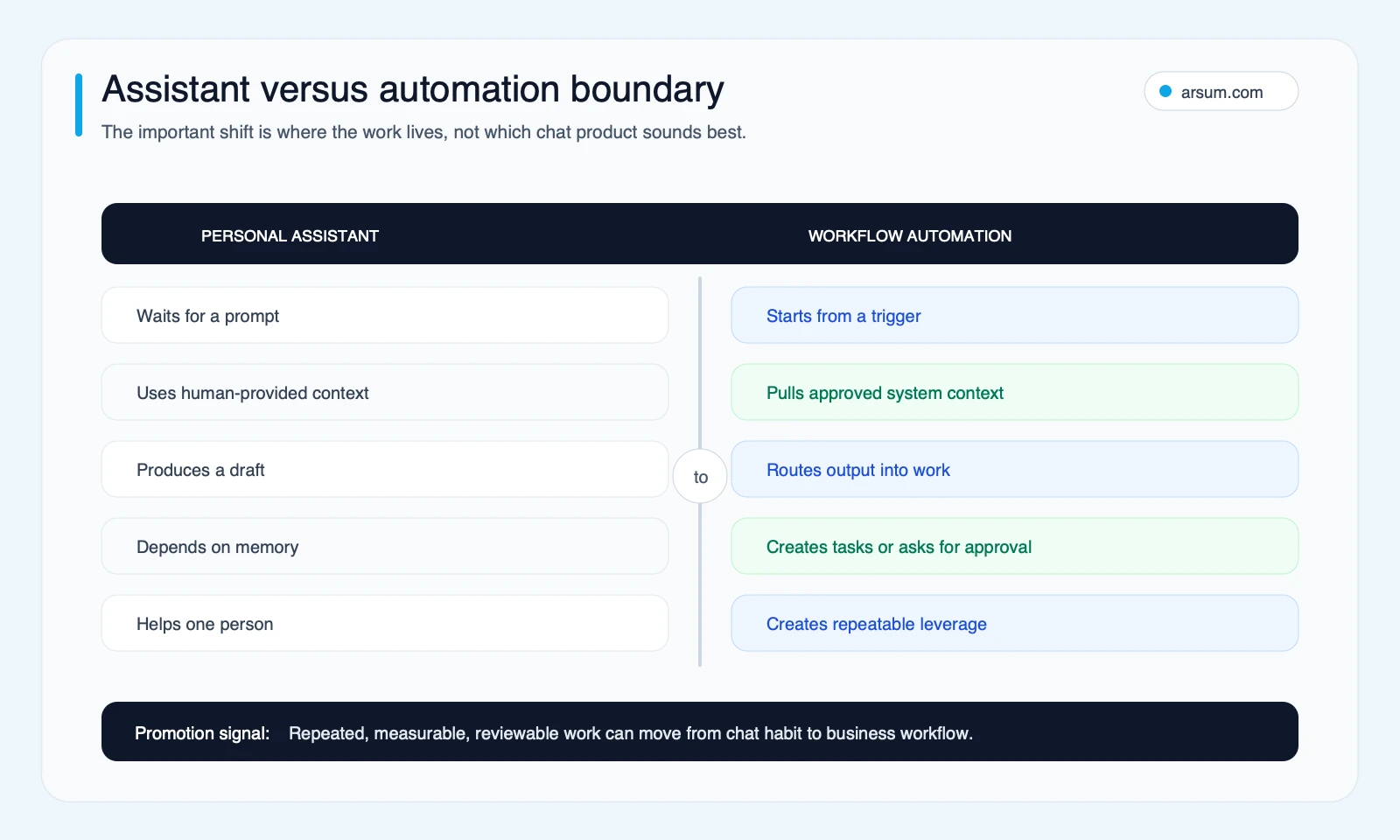Screen dimensions: 1400x840
Task: Click the arsum.com badge
Action: click(1221, 91)
